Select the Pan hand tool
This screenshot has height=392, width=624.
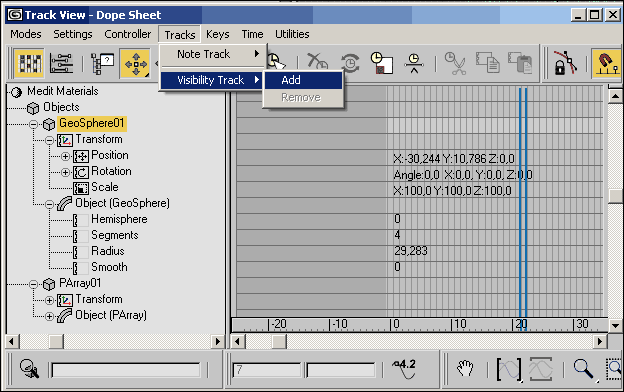tap(465, 369)
